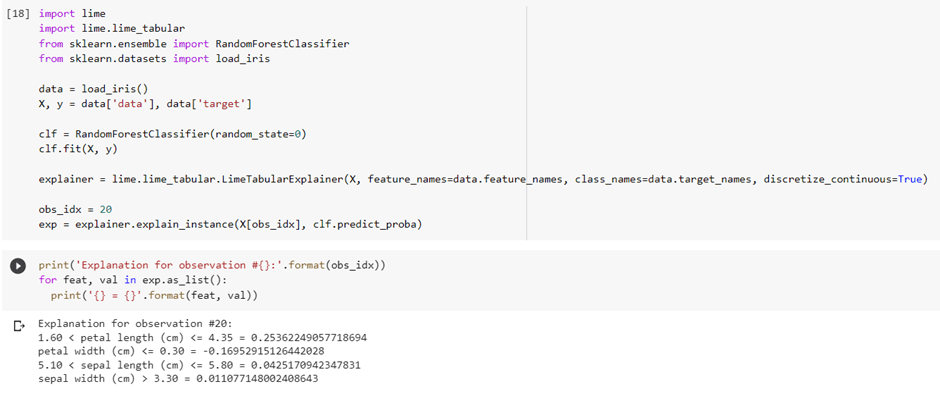940x396 pixels.
Task: Run the print explanation cell
Action: 18,265
